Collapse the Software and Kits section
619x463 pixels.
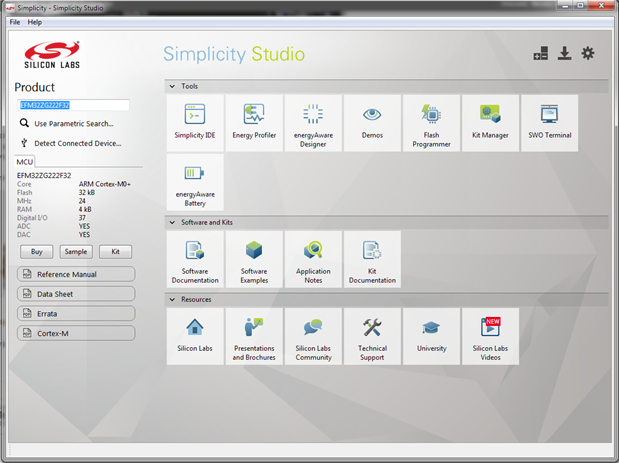(x=172, y=222)
